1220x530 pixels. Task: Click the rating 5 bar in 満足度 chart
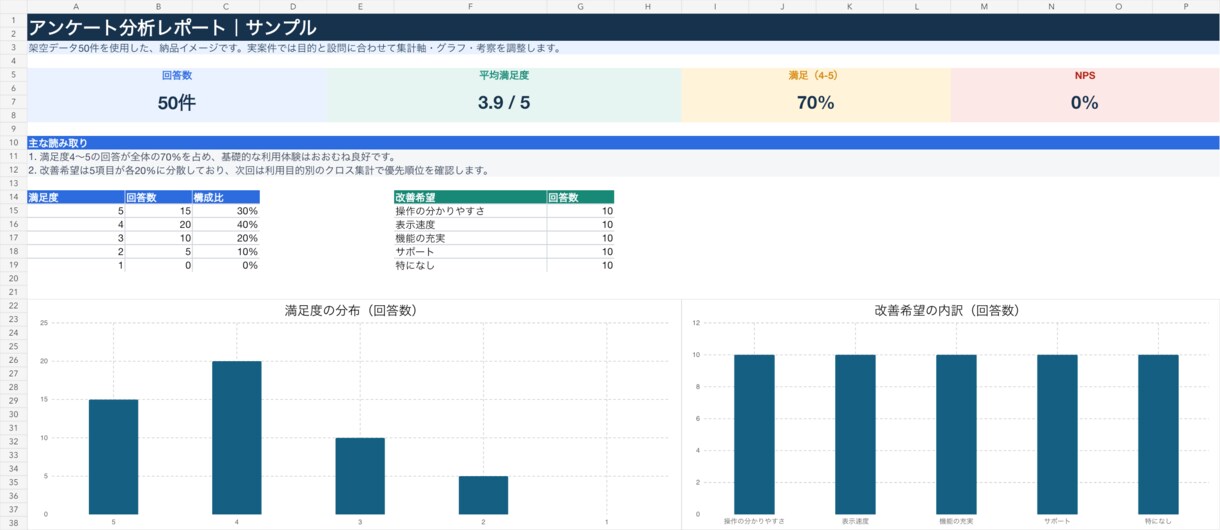113,457
